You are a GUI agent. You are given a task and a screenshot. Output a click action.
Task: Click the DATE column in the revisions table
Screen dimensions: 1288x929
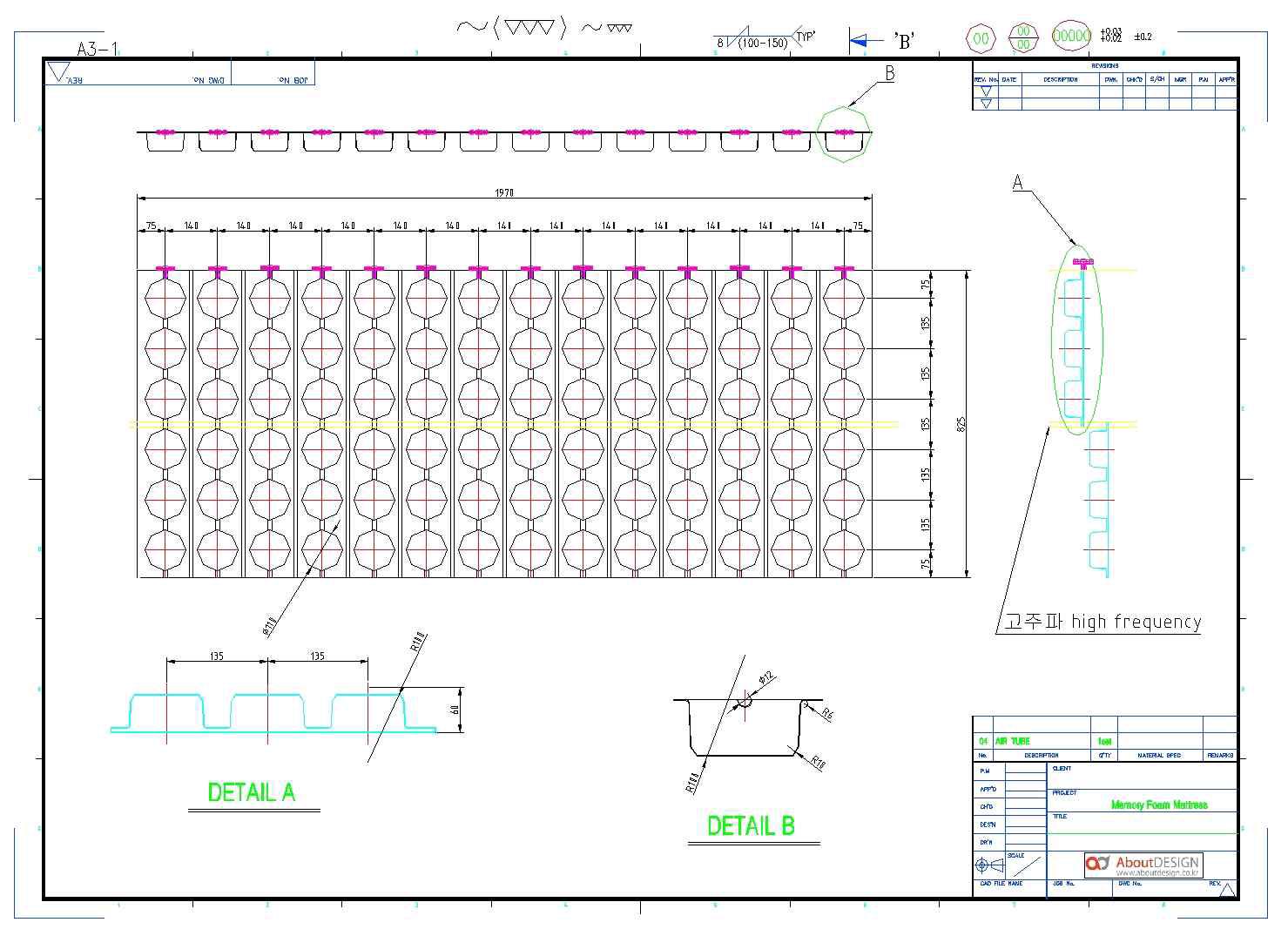pos(1008,79)
